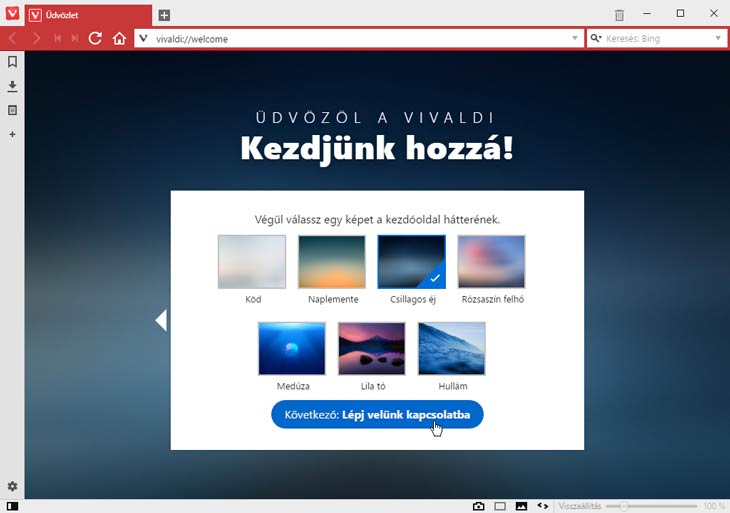
Task: Go forward with the forward arrow
Action: pyautogui.click(x=36, y=38)
